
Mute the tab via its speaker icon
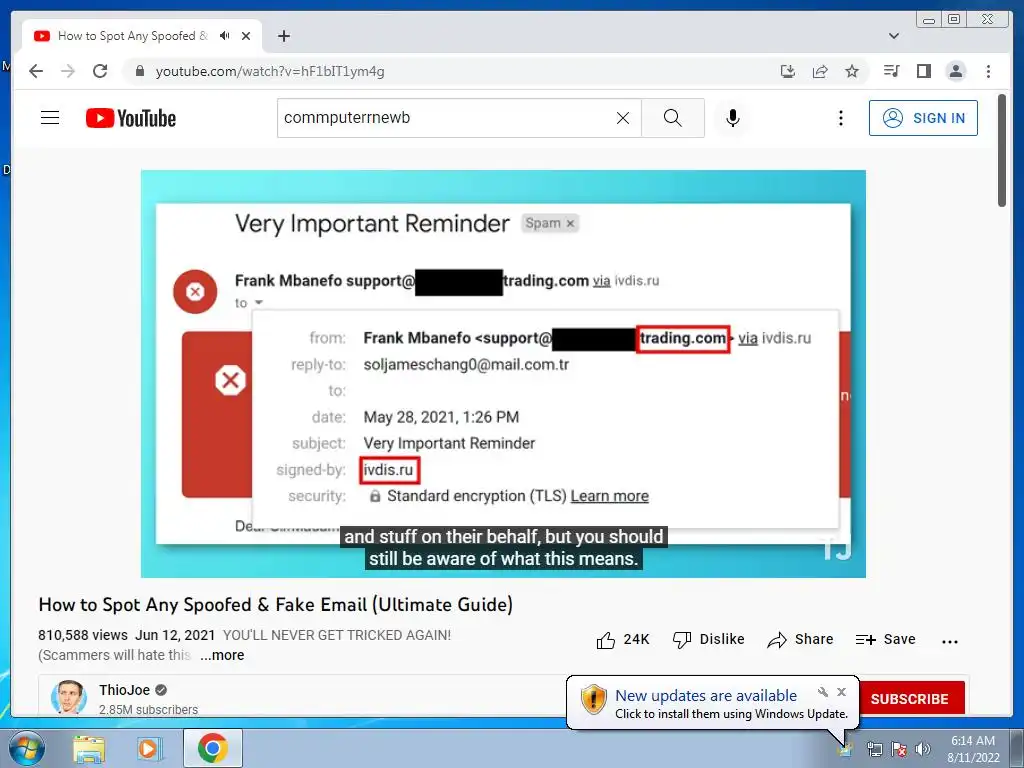[225, 36]
